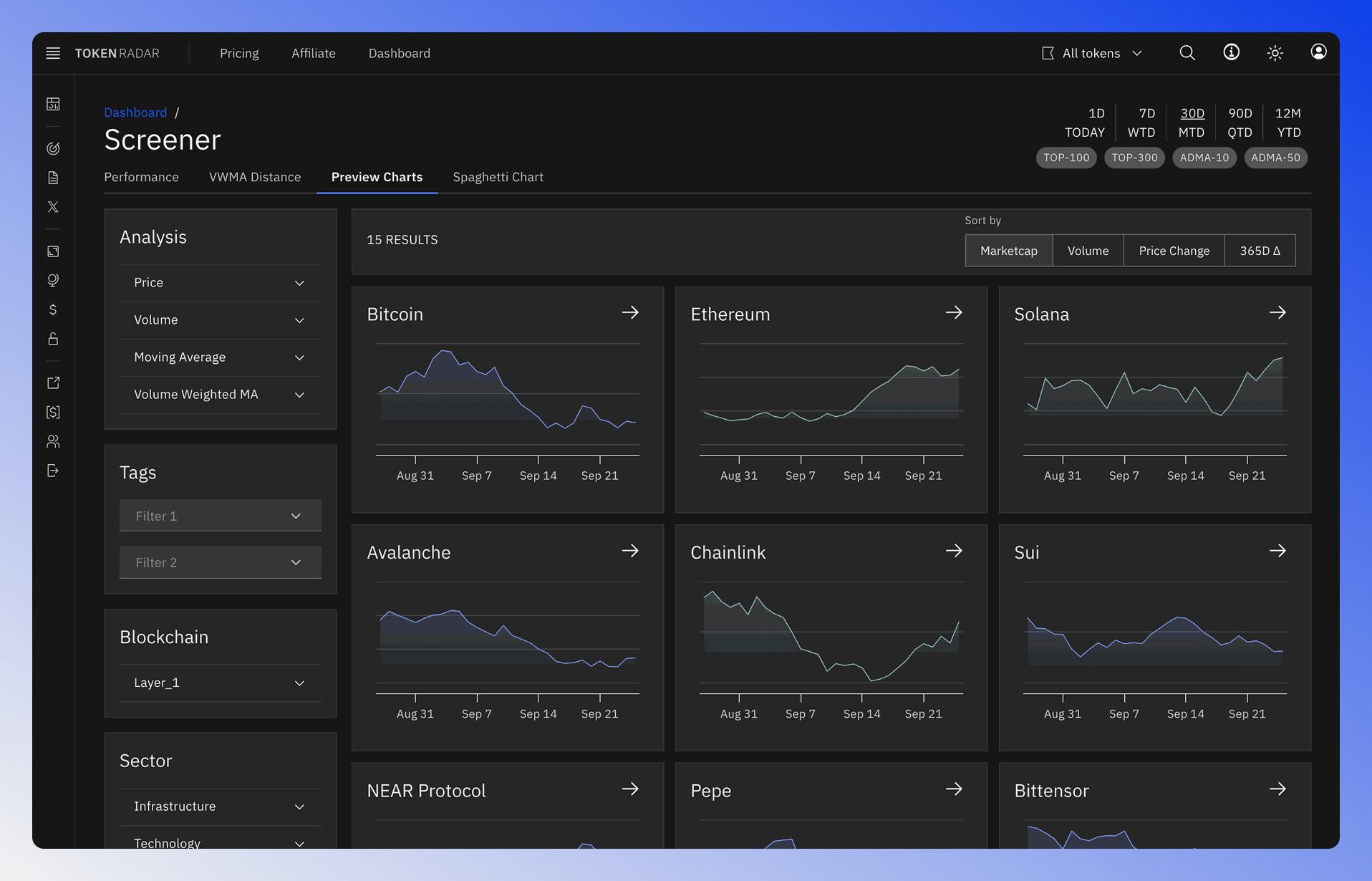Sort results by 365D Δ
This screenshot has height=881, width=1372.
click(1260, 251)
